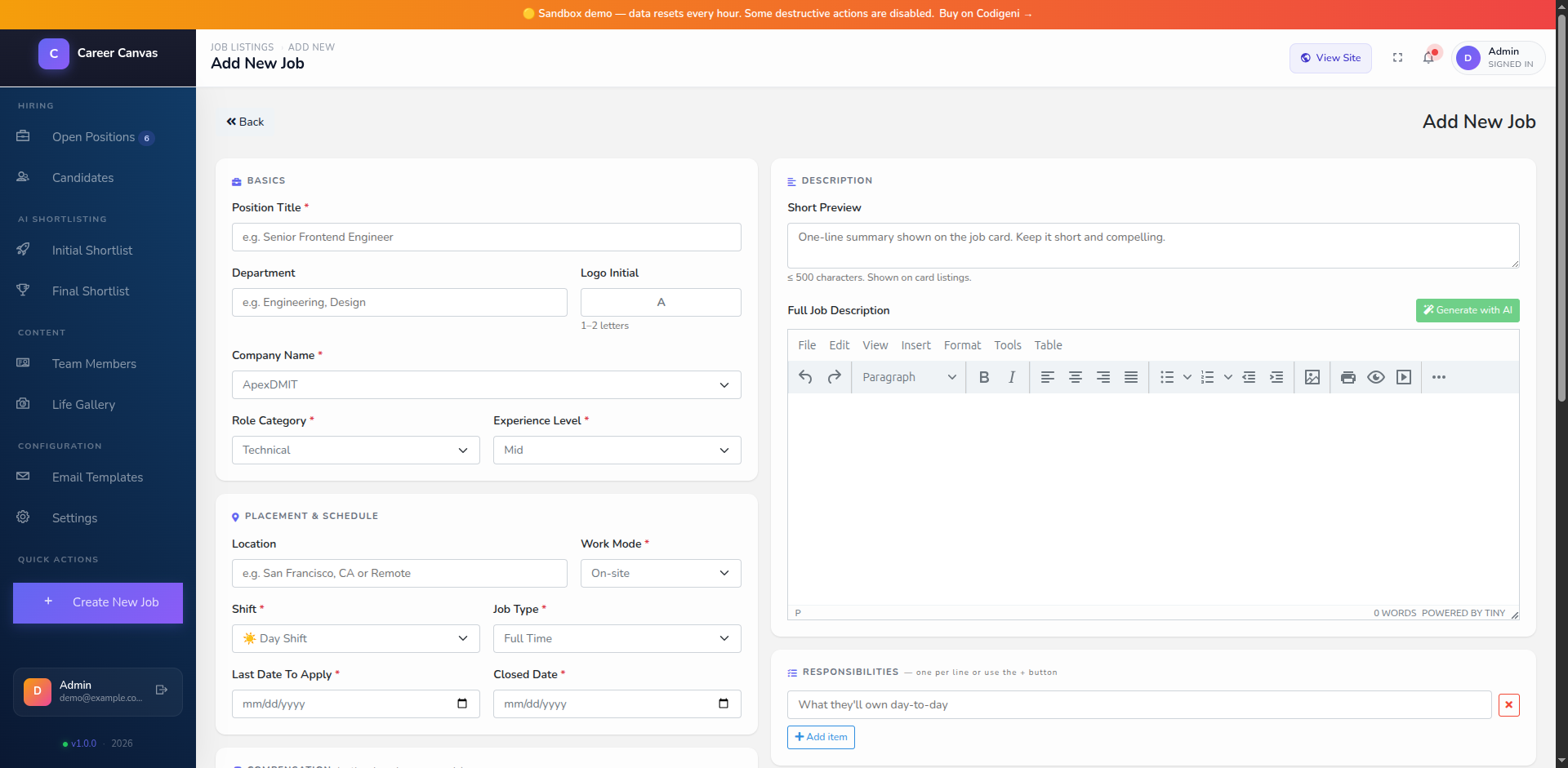Open the Work Mode dropdown
Image resolution: width=1568 pixels, height=768 pixels.
(661, 574)
